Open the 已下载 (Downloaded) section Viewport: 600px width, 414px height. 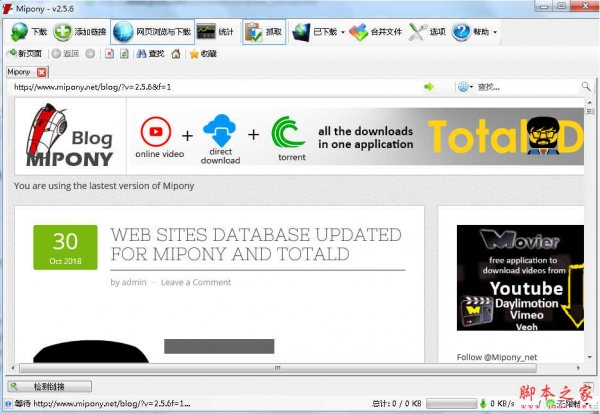coord(315,32)
